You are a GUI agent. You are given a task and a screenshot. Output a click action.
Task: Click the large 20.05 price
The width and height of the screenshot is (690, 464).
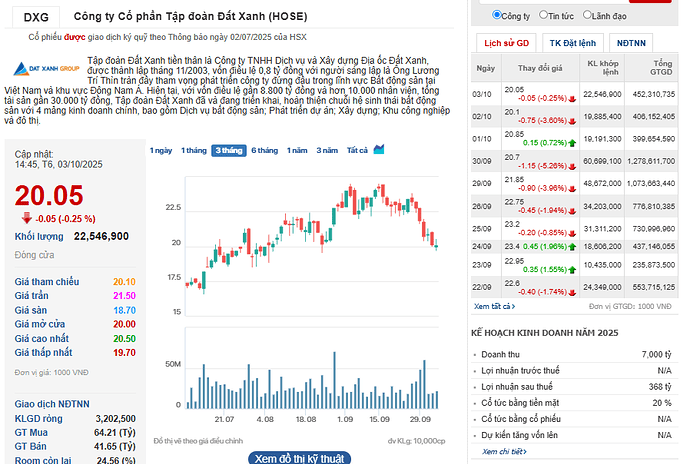click(x=49, y=195)
